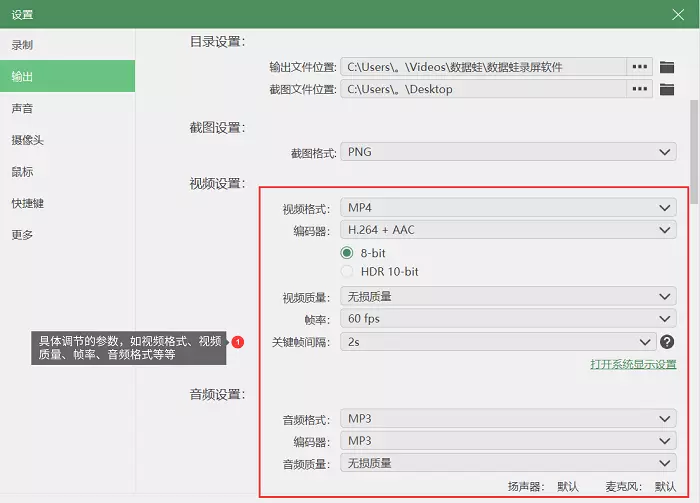This screenshot has width=700, height=503.
Task: Click the keyframe interval help icon
Action: coord(667,342)
